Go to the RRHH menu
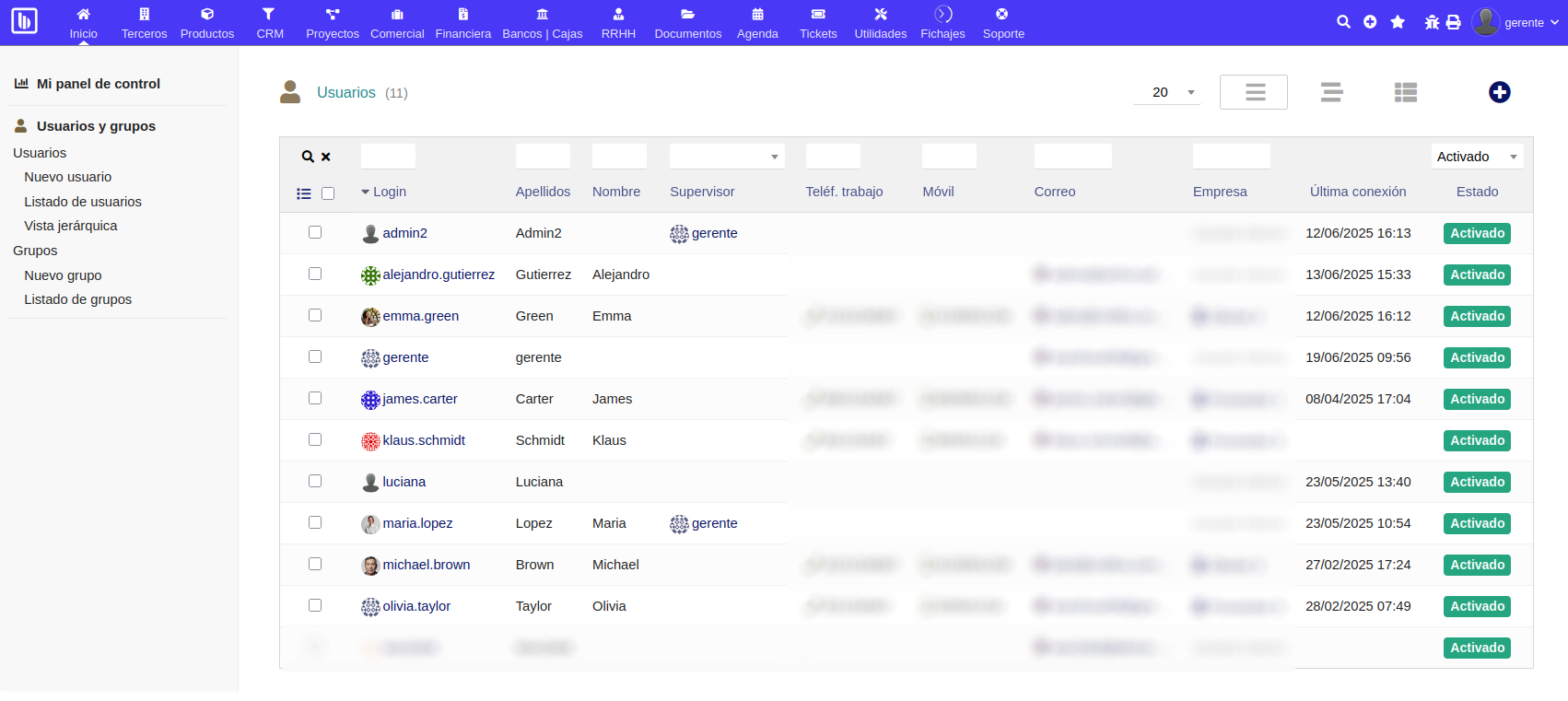 point(618,23)
